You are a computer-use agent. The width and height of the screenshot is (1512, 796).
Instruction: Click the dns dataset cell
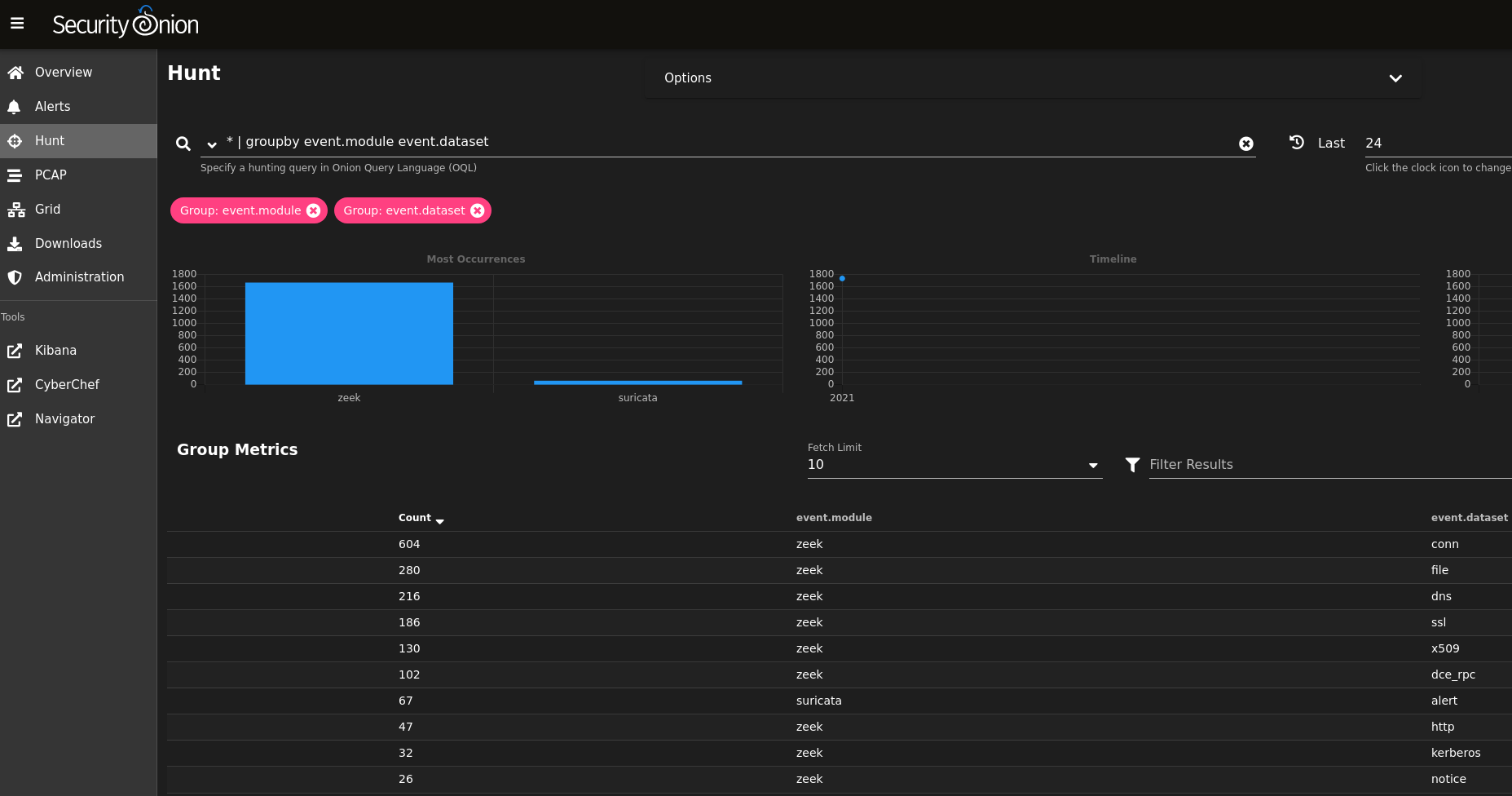[x=1441, y=597]
